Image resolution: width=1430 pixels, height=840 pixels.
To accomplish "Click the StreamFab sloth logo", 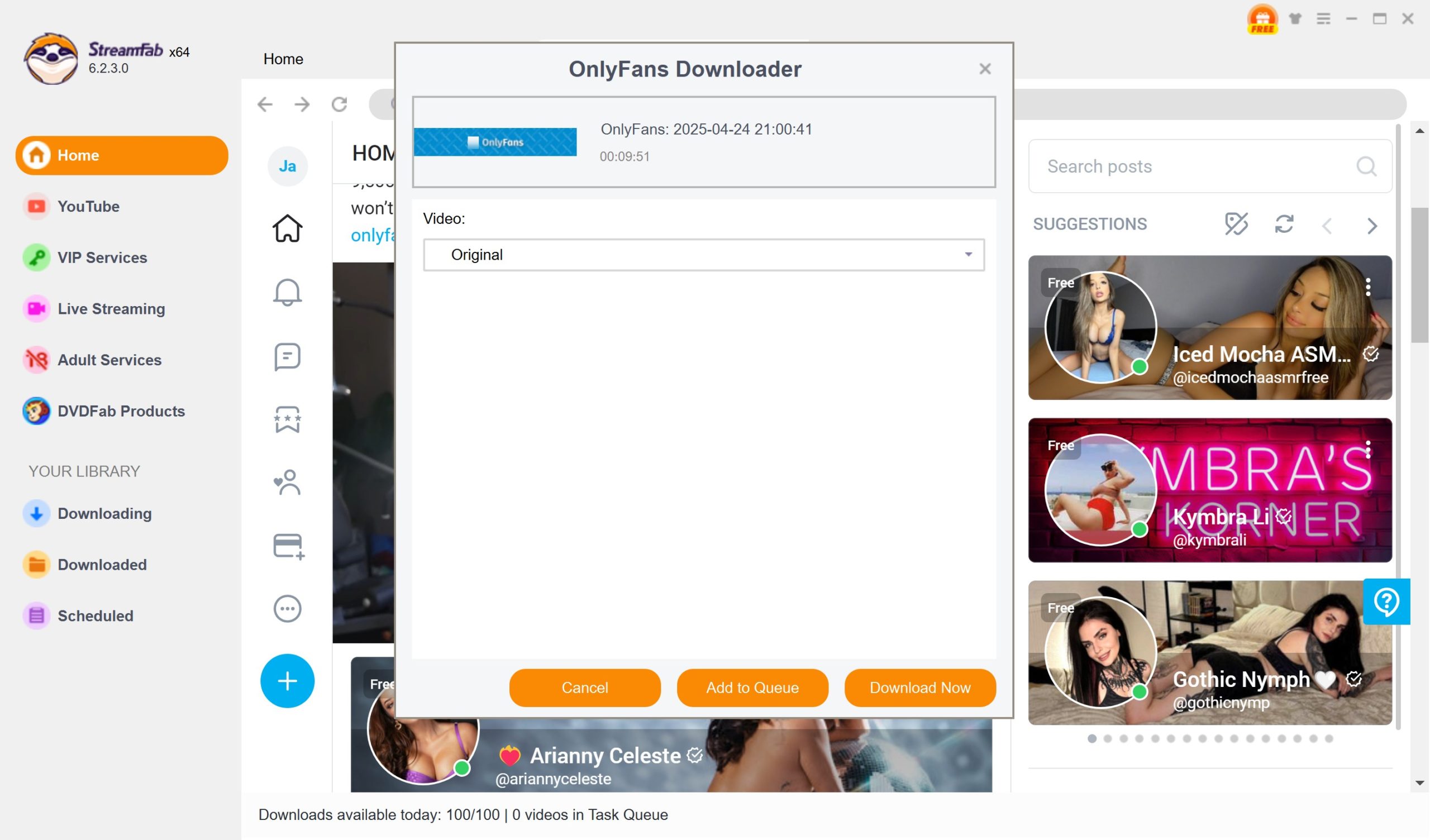I will [x=51, y=59].
